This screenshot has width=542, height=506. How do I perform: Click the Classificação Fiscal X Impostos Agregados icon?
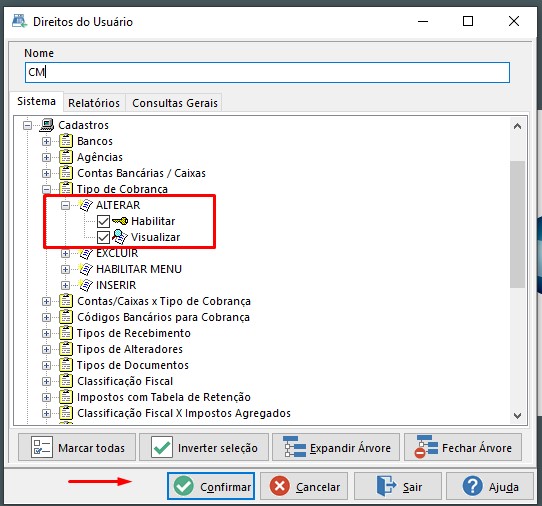66,413
